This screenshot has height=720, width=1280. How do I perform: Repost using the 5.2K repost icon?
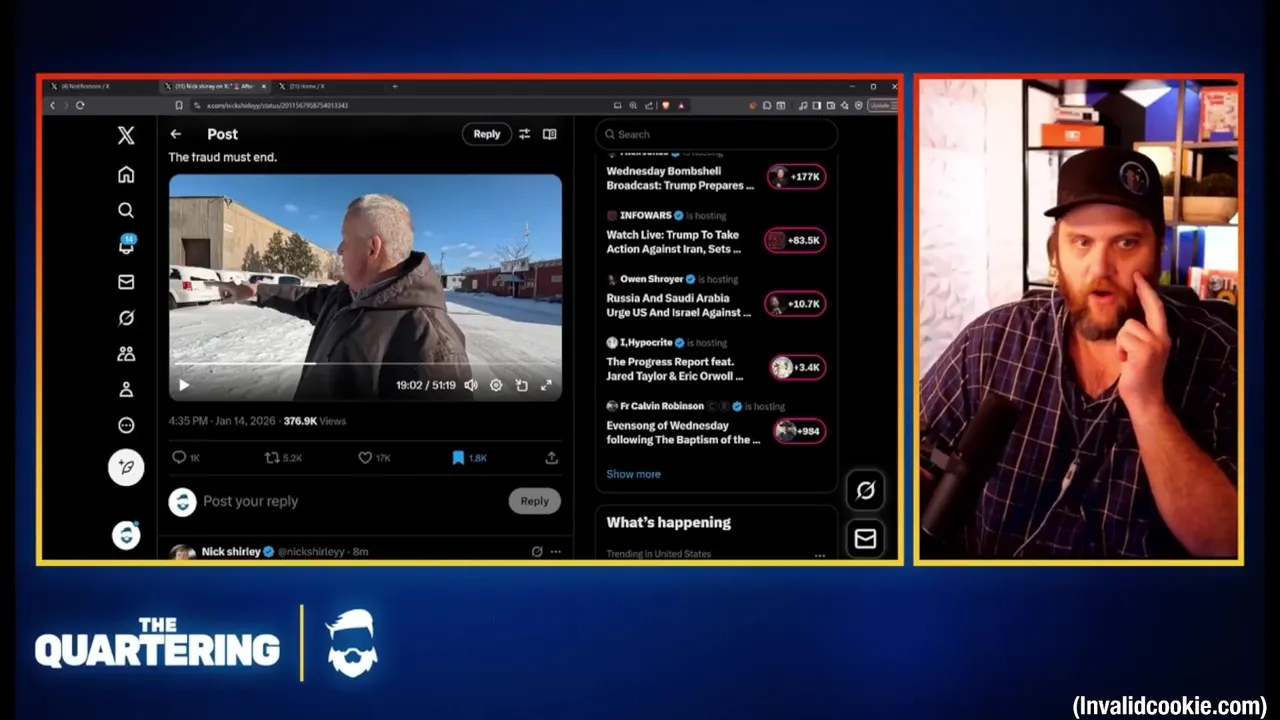pos(283,458)
